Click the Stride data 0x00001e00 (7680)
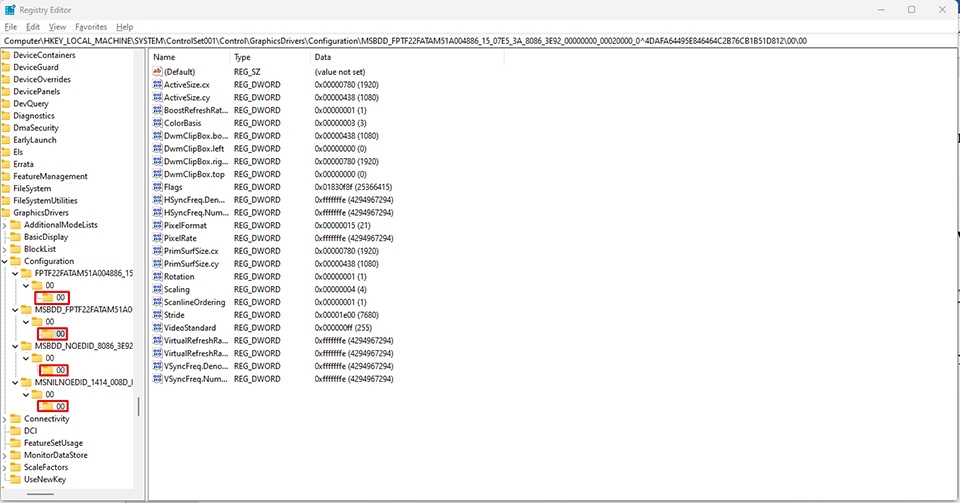This screenshot has height=503, width=960. coord(347,315)
